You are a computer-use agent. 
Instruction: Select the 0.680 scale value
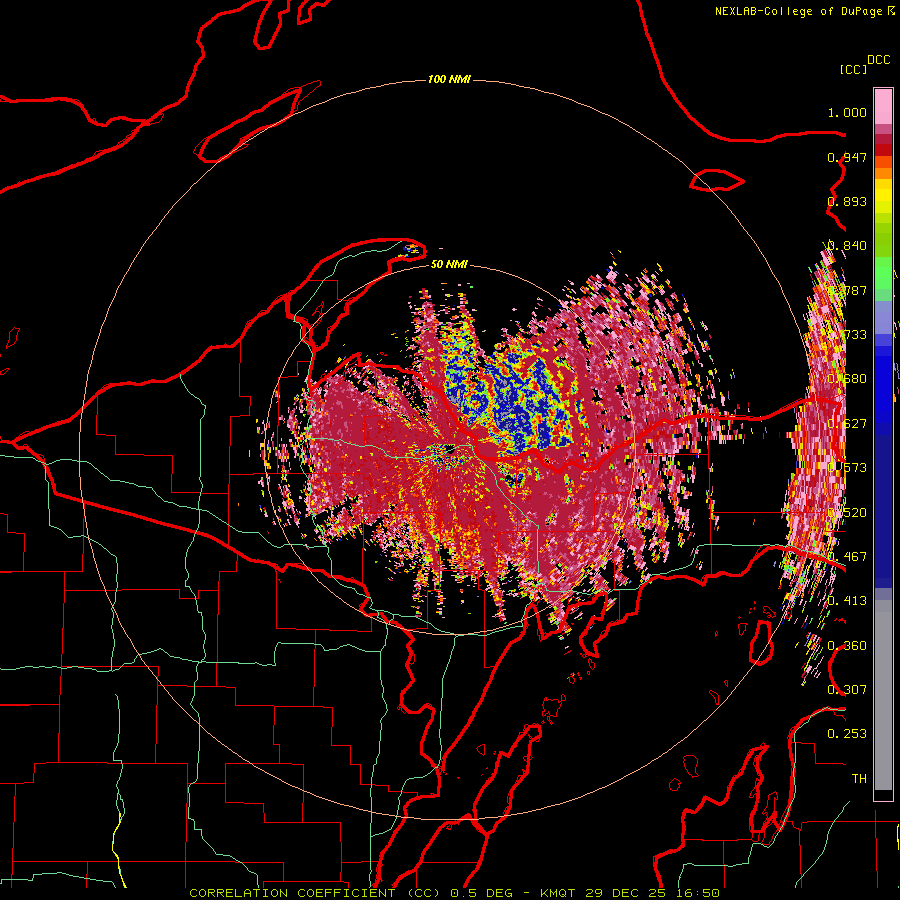click(x=847, y=379)
